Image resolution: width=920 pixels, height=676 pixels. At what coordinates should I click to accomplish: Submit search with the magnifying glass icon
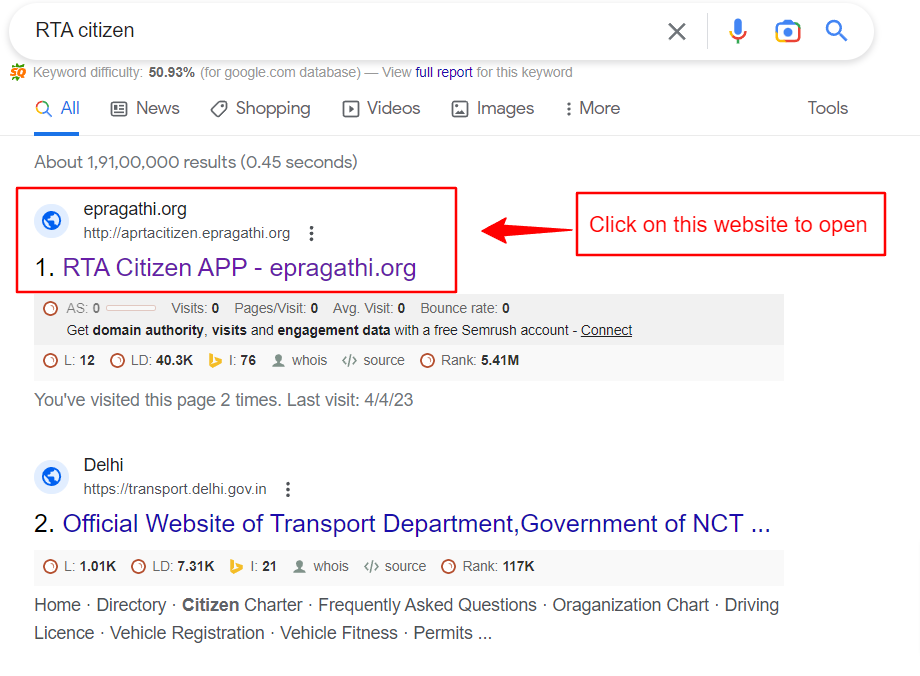(836, 31)
